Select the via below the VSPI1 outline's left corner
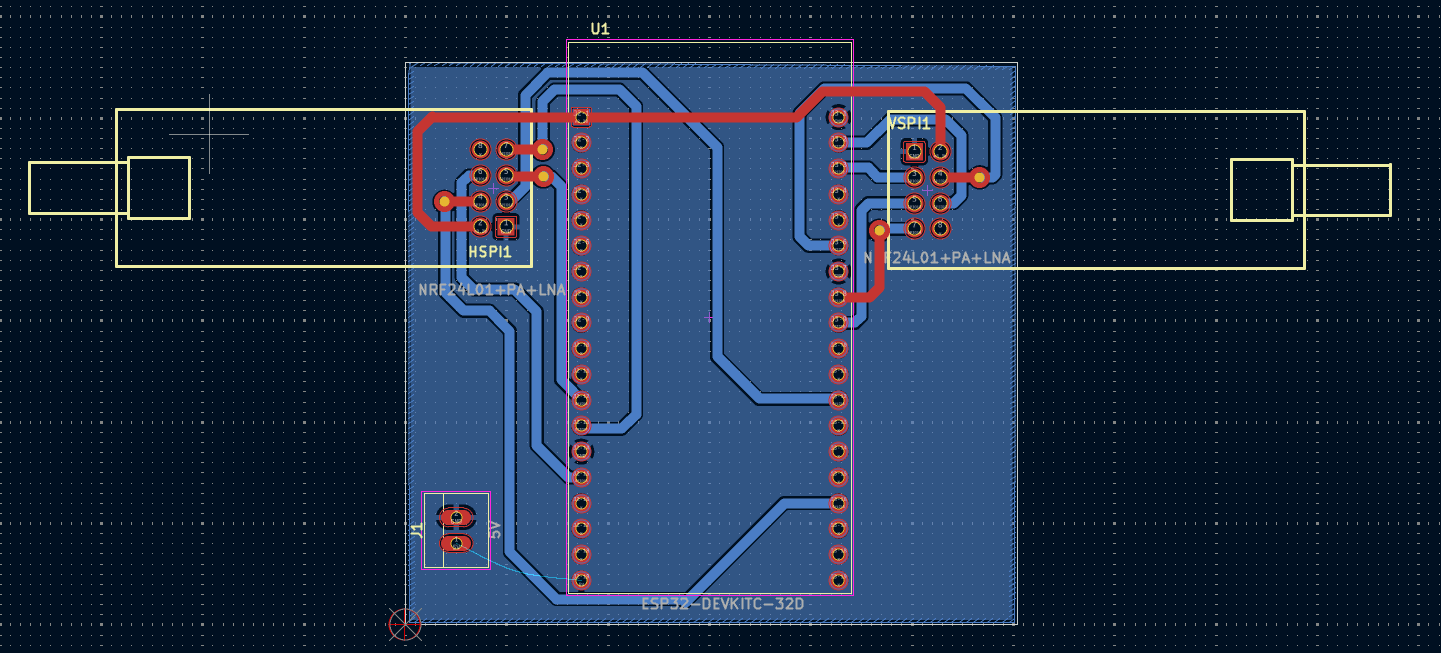Viewport: 1441px width, 653px height. click(879, 230)
